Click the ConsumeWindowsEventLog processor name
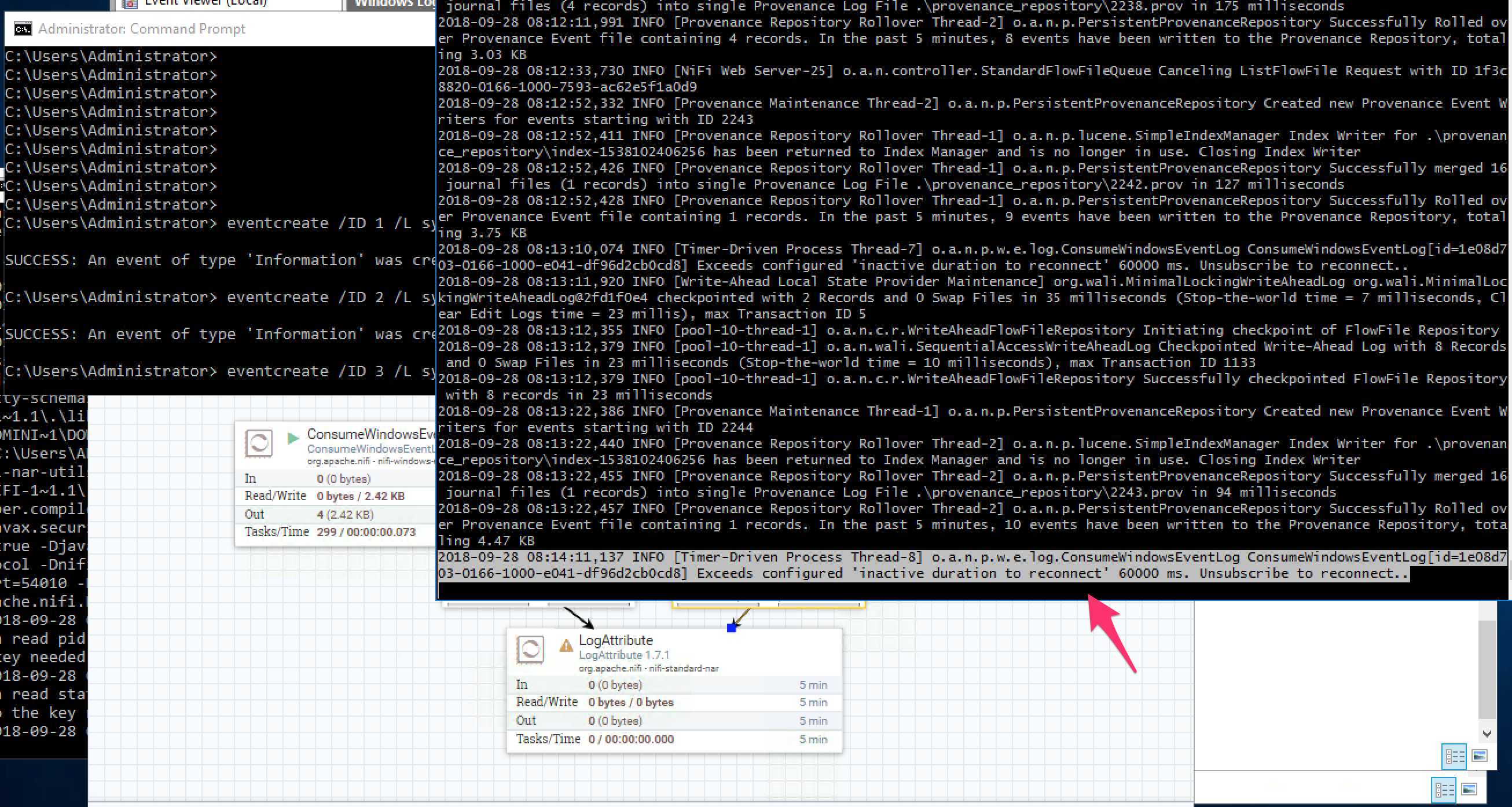 (x=370, y=434)
